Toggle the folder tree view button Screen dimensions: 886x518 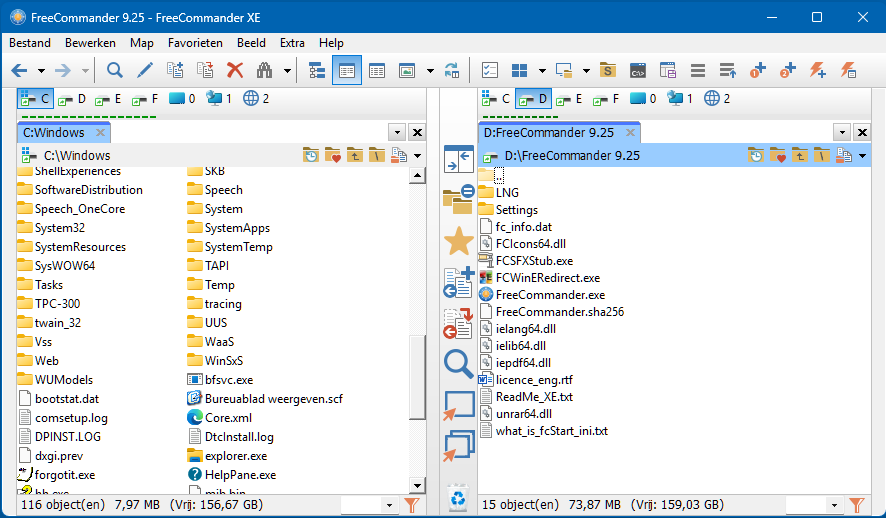pyautogui.click(x=317, y=71)
